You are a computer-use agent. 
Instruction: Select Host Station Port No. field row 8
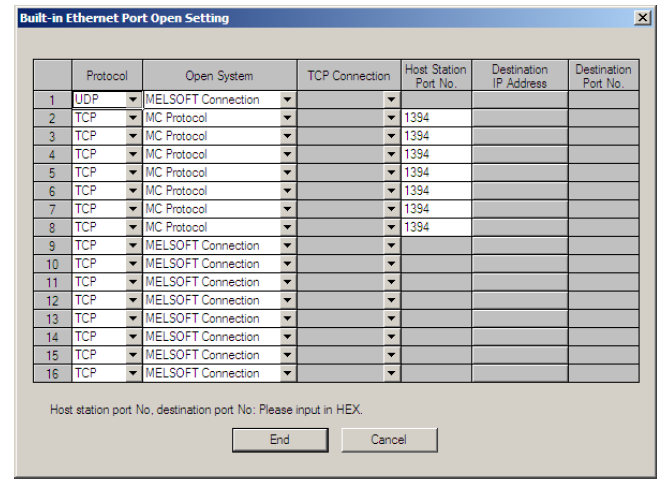[x=436, y=228]
